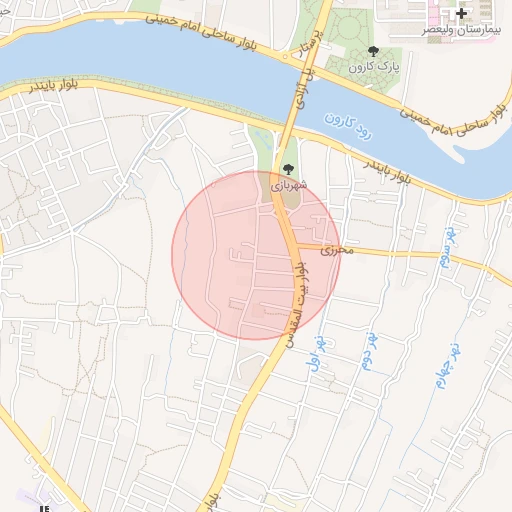Click the tree icon above شهربازی
The image size is (512, 512).
[288, 169]
